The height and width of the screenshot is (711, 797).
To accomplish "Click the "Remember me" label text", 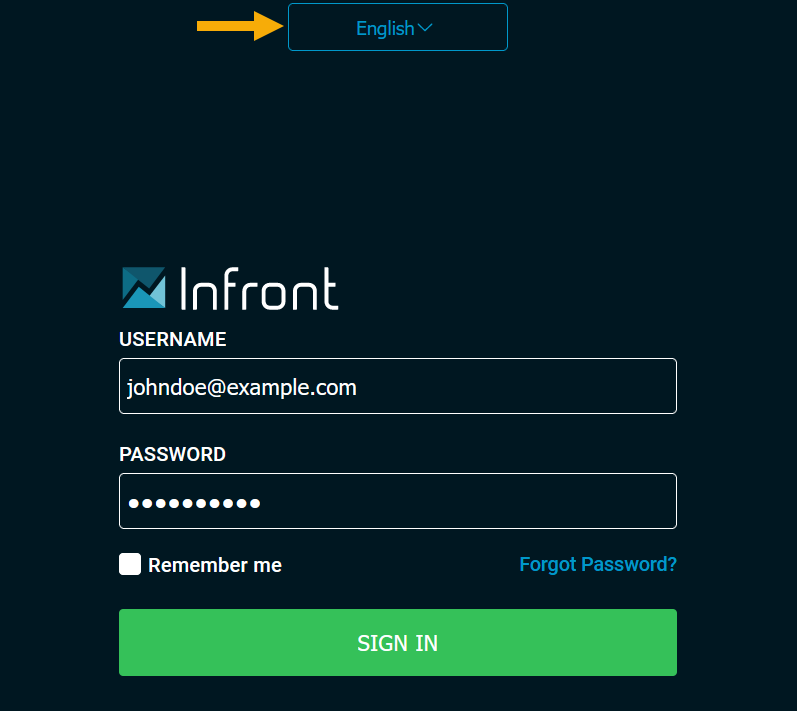I will pyautogui.click(x=215, y=565).
